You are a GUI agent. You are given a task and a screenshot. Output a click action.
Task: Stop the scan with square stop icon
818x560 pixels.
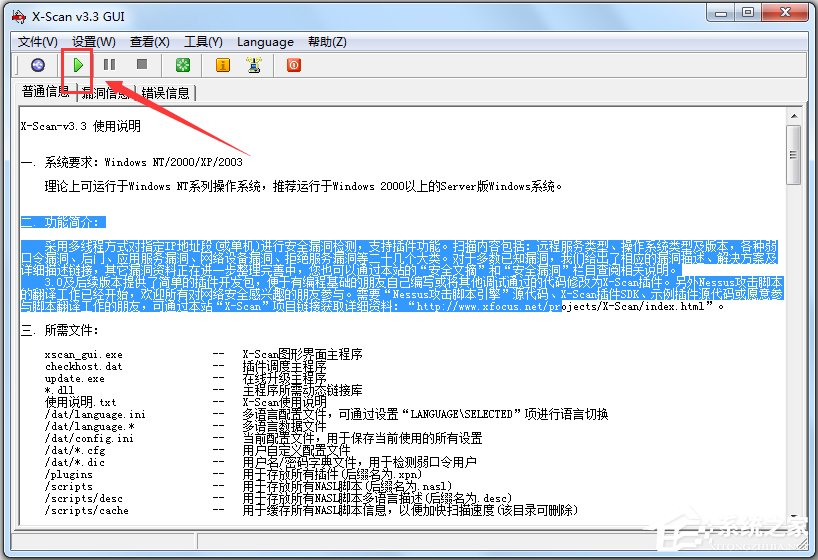point(141,64)
